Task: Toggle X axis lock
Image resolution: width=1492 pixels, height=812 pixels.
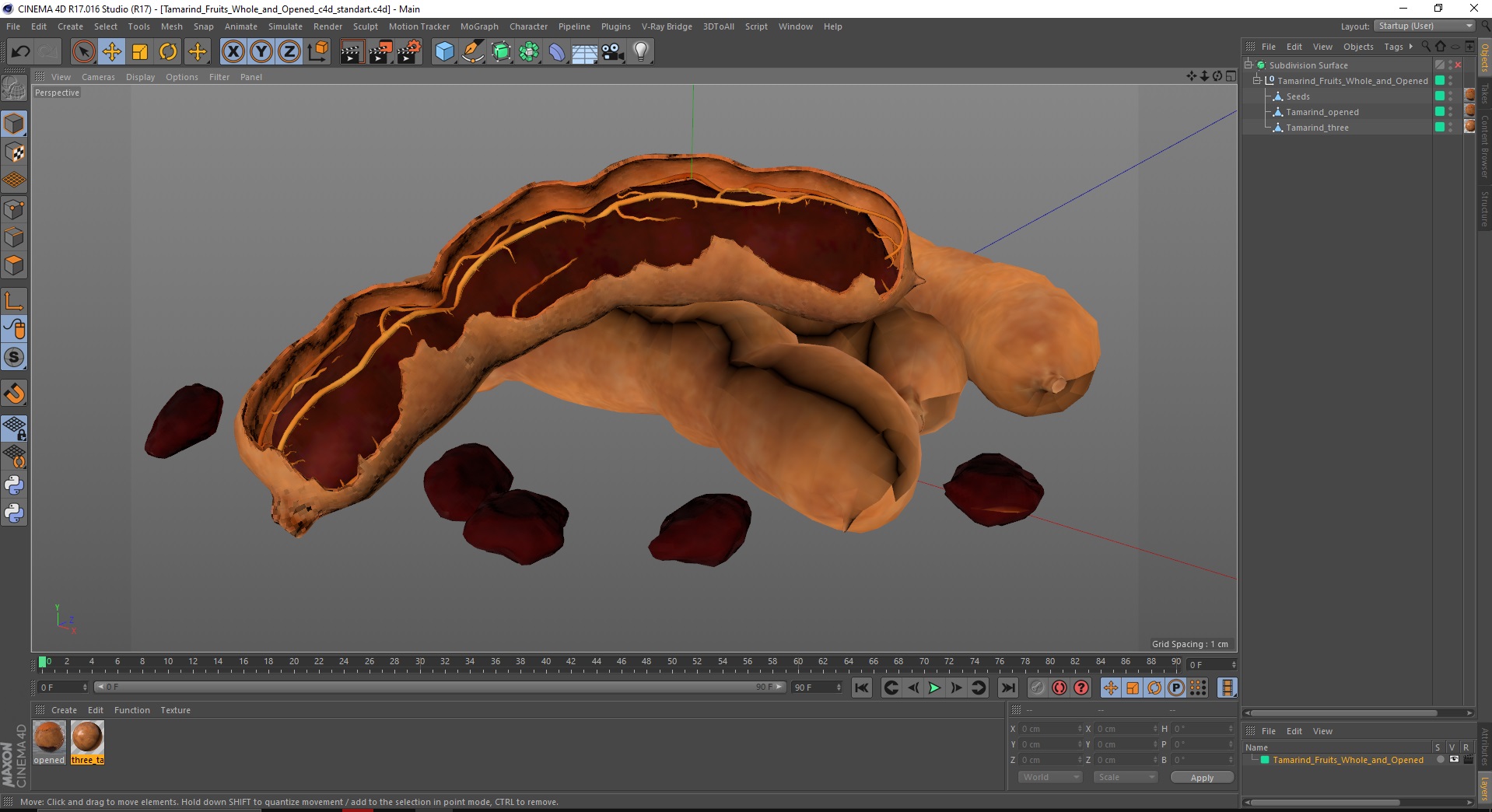Action: 233,52
